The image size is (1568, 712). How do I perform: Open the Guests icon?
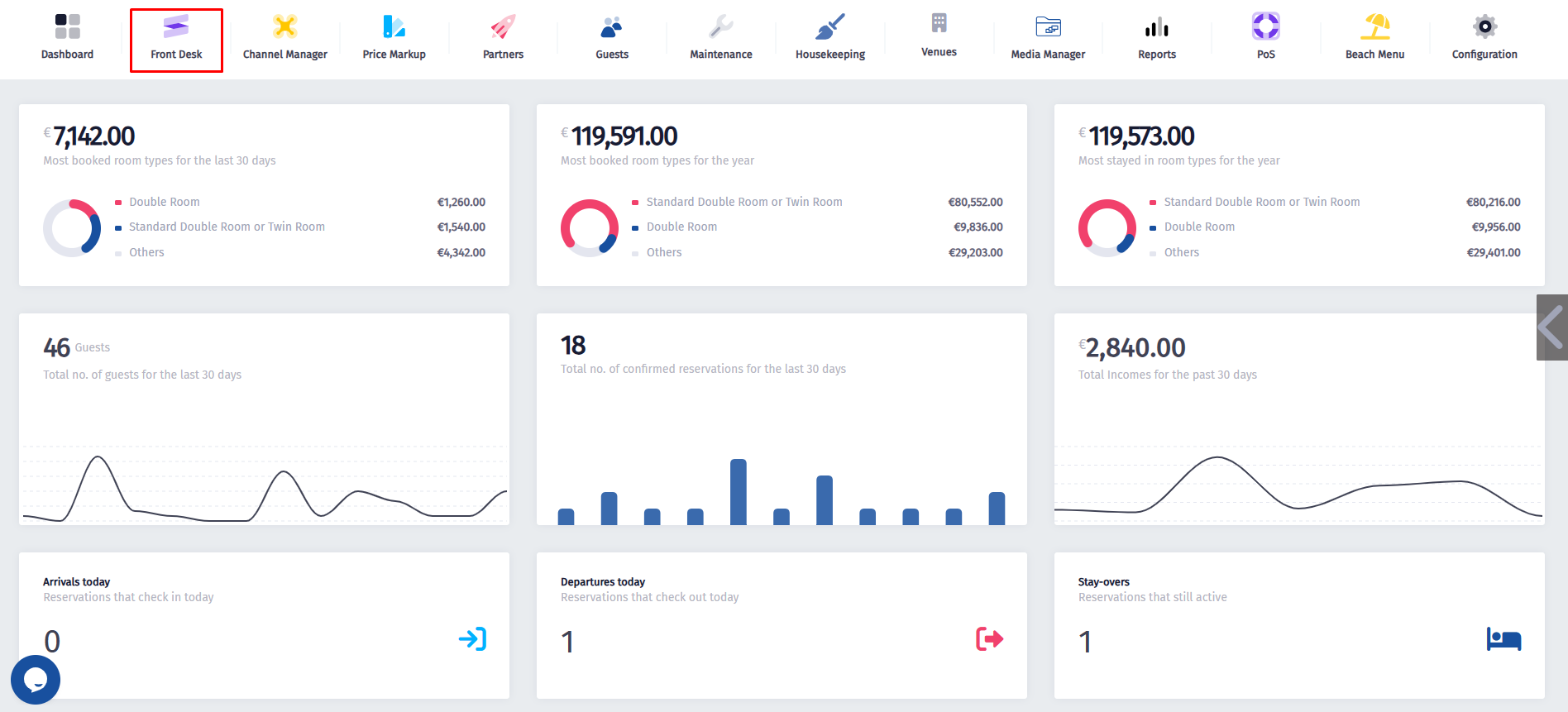[x=612, y=27]
